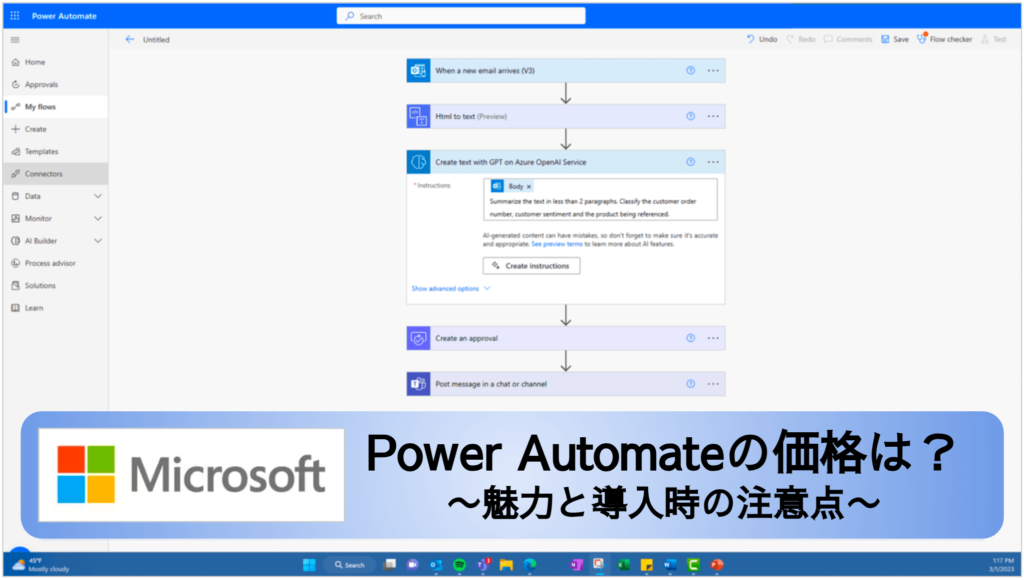1024x580 pixels.
Task: Click the Search bar at the top
Action: coord(460,15)
